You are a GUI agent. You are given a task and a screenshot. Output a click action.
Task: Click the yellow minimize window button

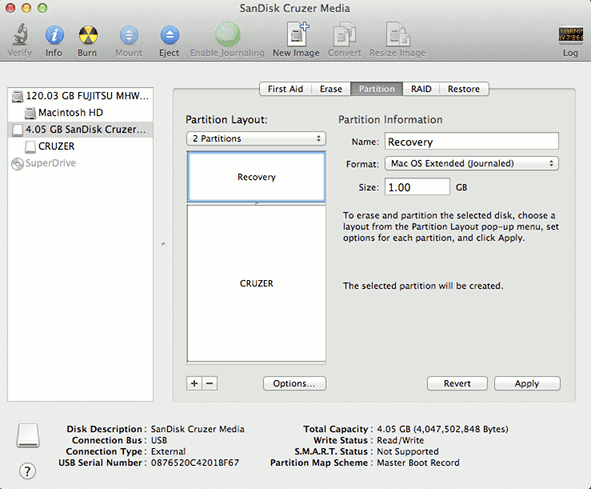tap(26, 8)
